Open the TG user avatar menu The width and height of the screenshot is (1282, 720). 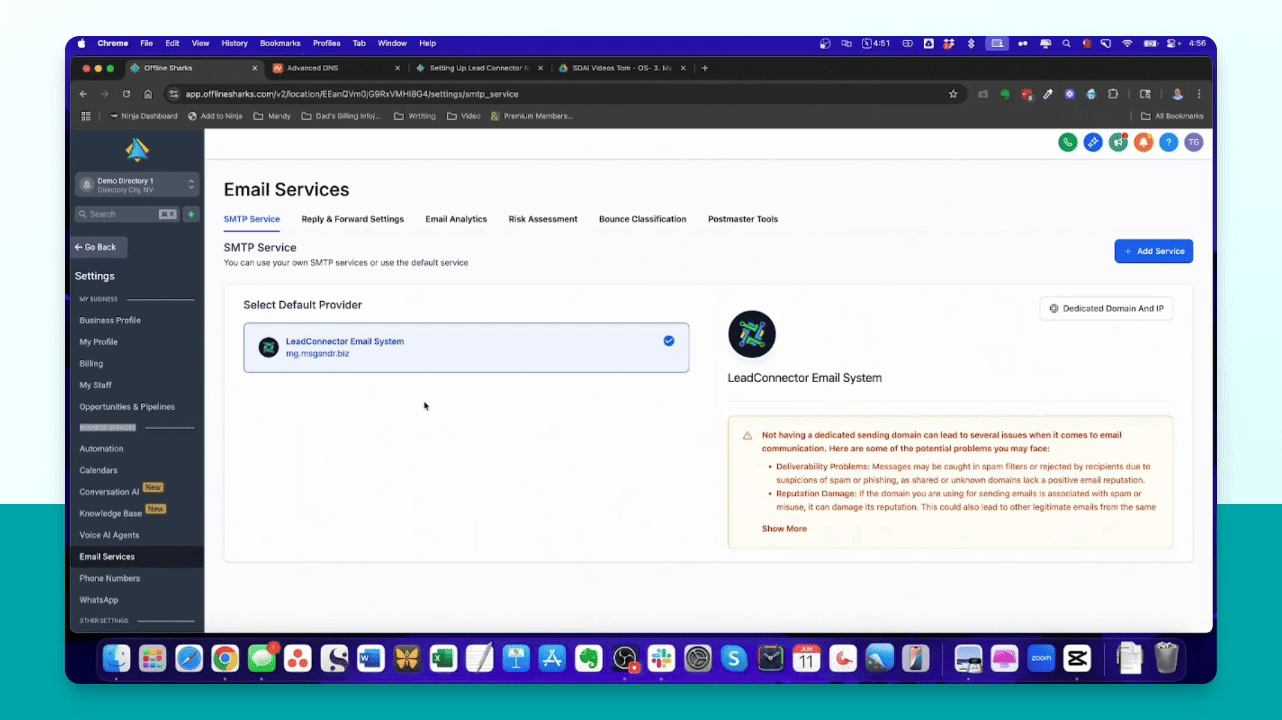tap(1193, 142)
